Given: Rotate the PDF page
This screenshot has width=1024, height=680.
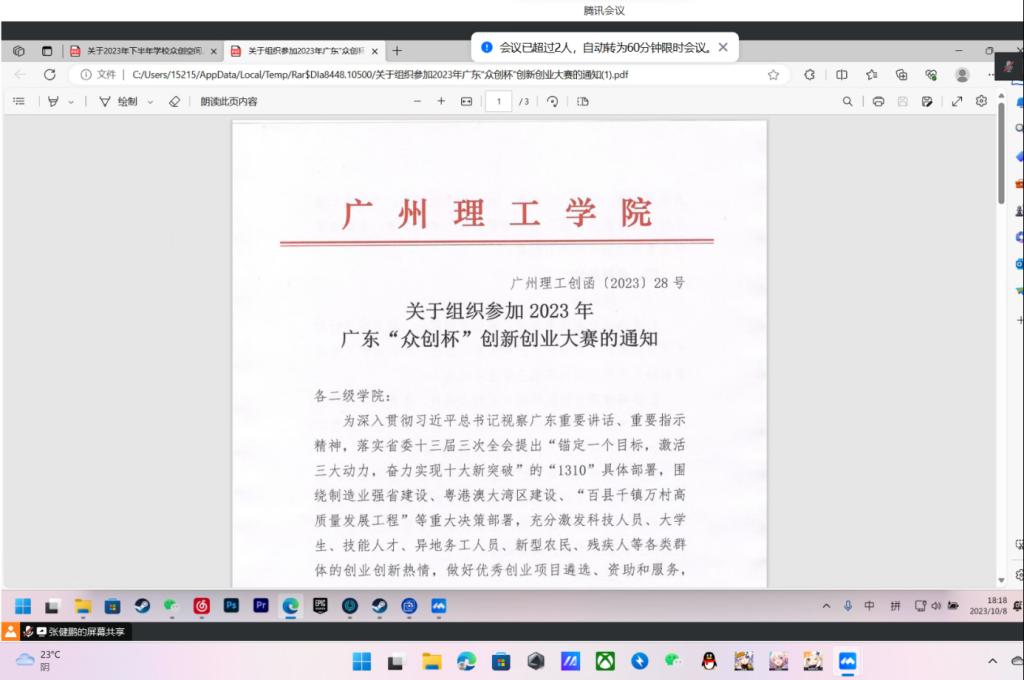Looking at the screenshot, I should point(552,101).
